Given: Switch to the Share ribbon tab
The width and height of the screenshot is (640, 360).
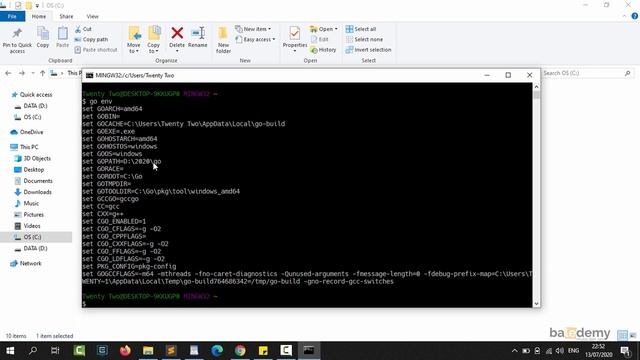Looking at the screenshot, I should click(66, 16).
